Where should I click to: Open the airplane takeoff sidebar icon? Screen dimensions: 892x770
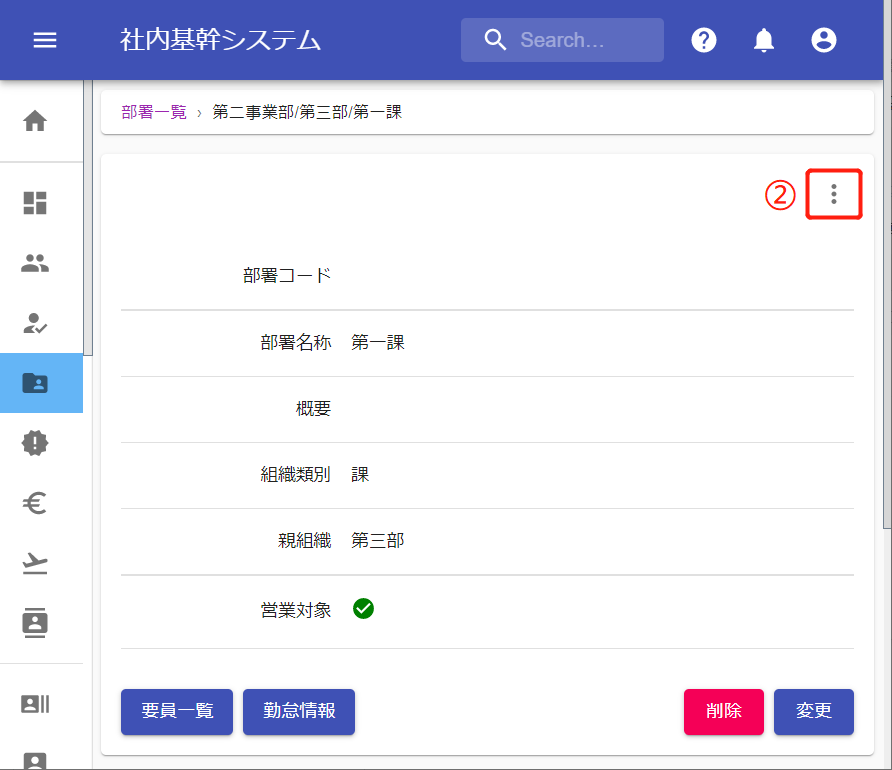[35, 564]
